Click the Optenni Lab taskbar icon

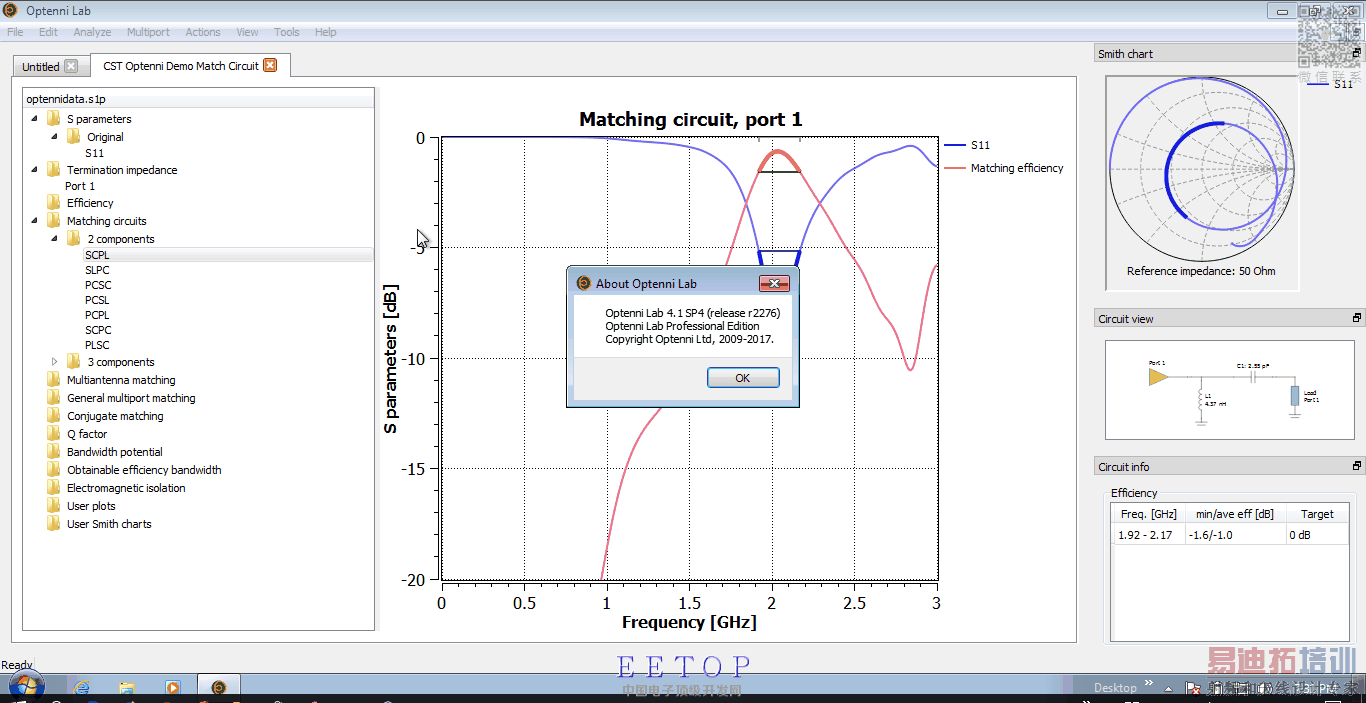tap(219, 687)
